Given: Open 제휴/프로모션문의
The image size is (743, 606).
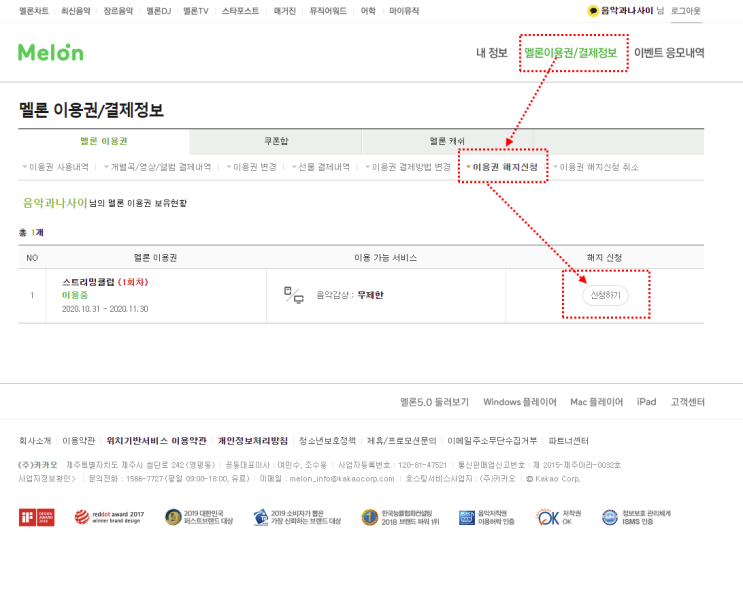Looking at the screenshot, I should (401, 441).
